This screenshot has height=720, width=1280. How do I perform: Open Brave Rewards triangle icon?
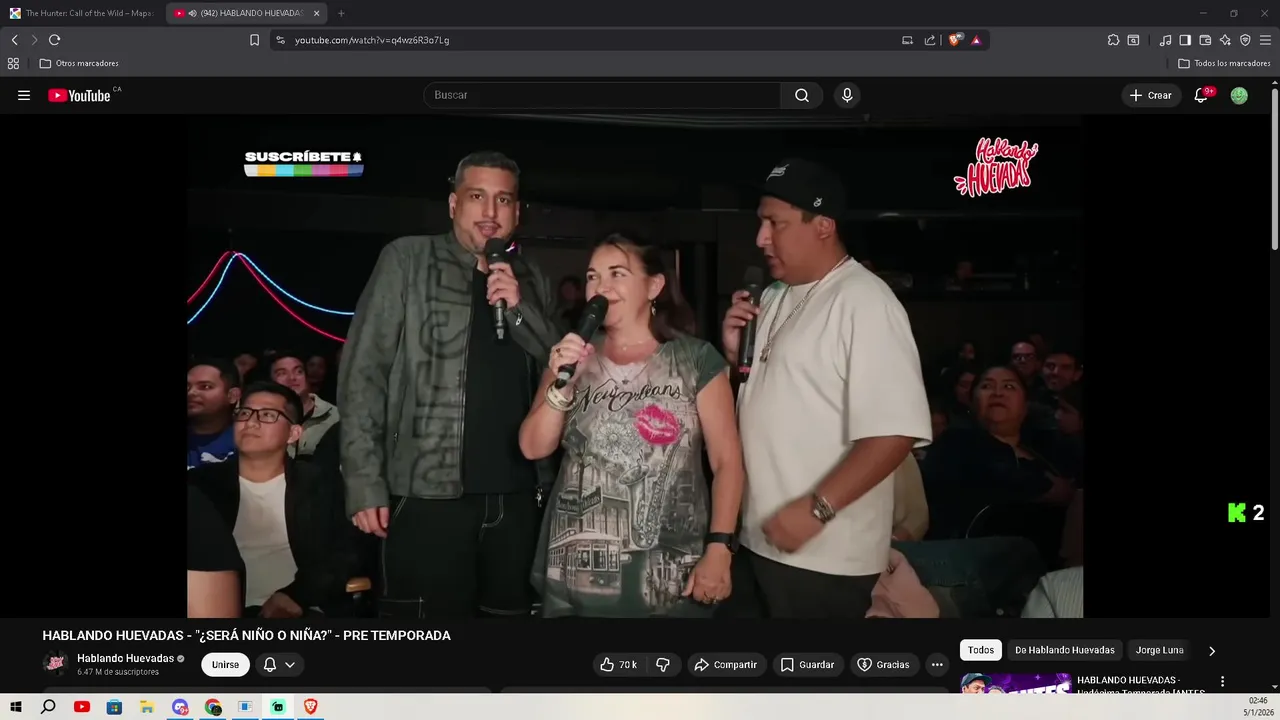pos(976,40)
